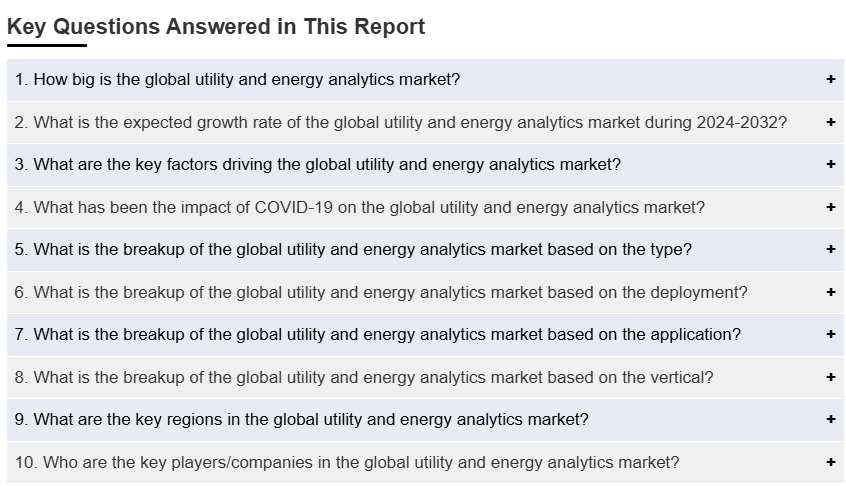The height and width of the screenshot is (487, 846).
Task: Open the key players/companies question
Action: (347, 462)
